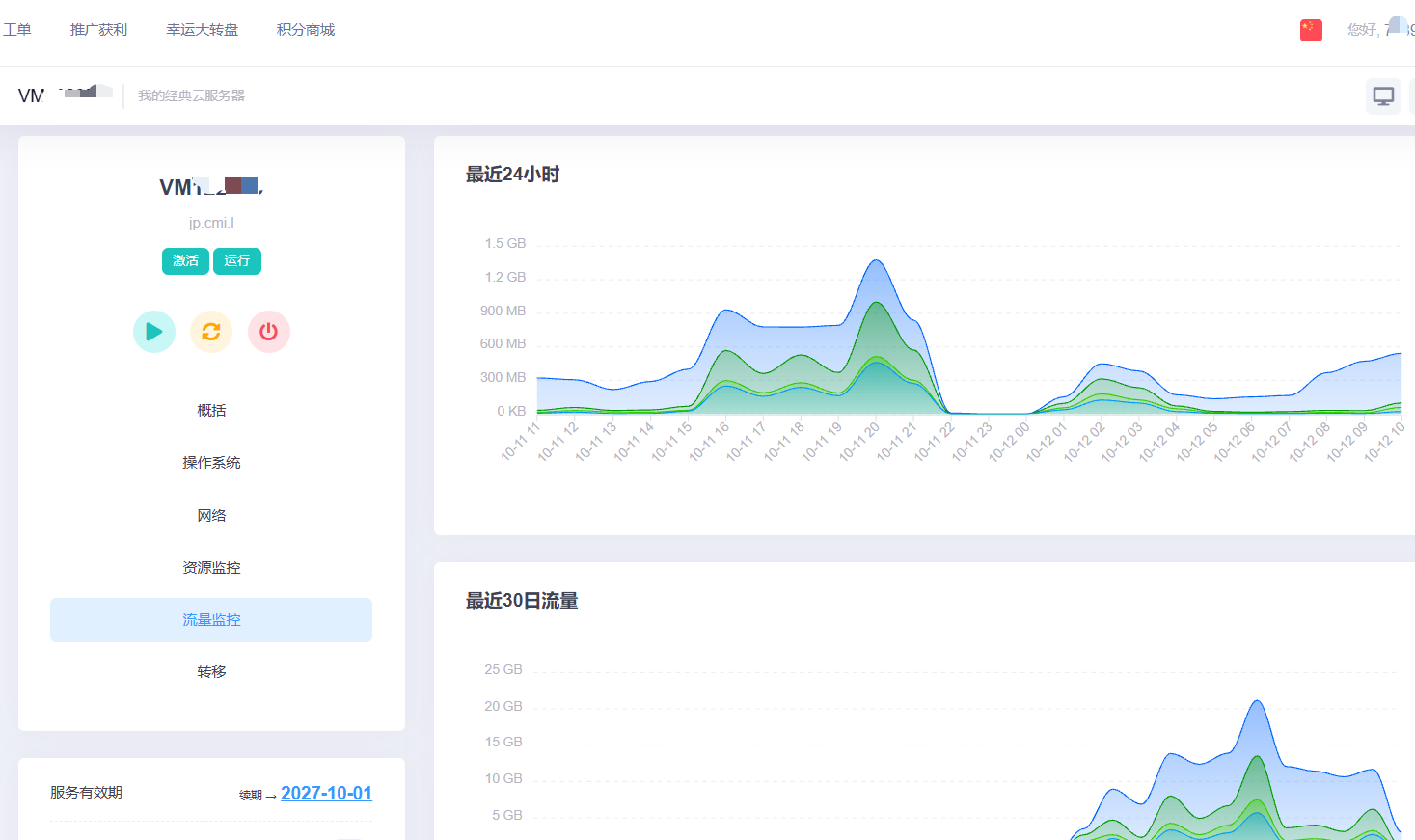1415x840 pixels.
Task: Click the 1.2 GB axis label
Action: tap(505, 277)
